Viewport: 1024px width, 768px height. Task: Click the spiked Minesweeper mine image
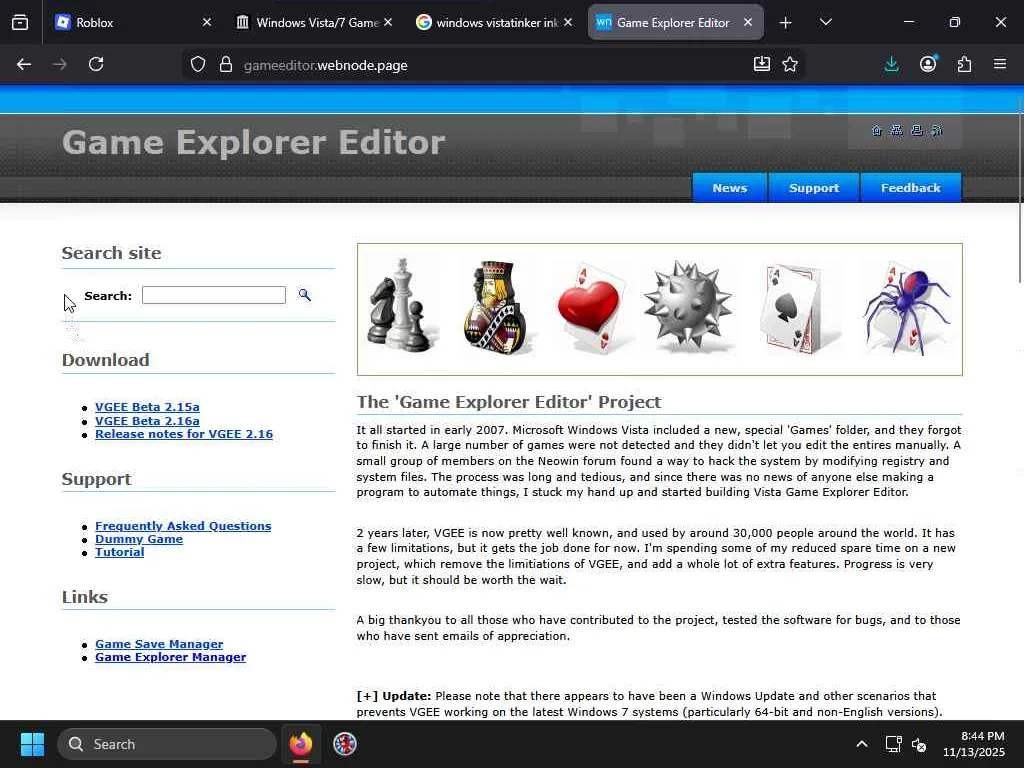tap(688, 304)
